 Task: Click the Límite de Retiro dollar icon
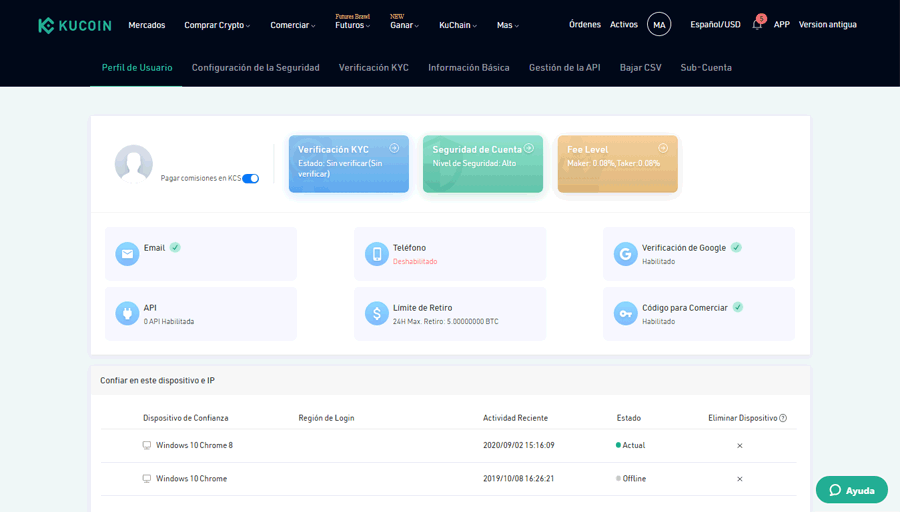(x=377, y=313)
